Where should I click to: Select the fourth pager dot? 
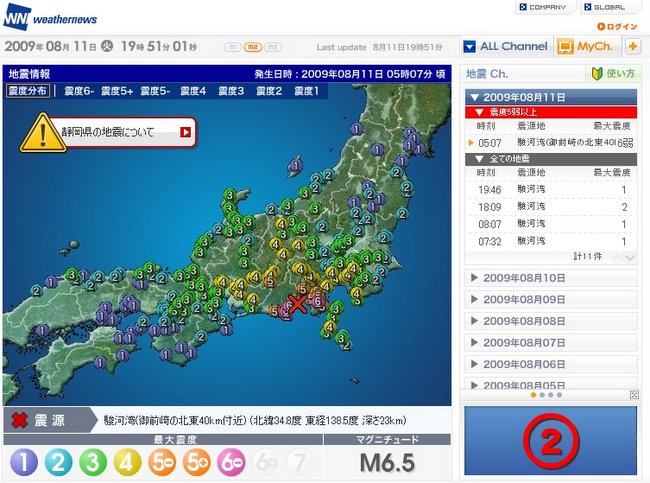(x=559, y=395)
